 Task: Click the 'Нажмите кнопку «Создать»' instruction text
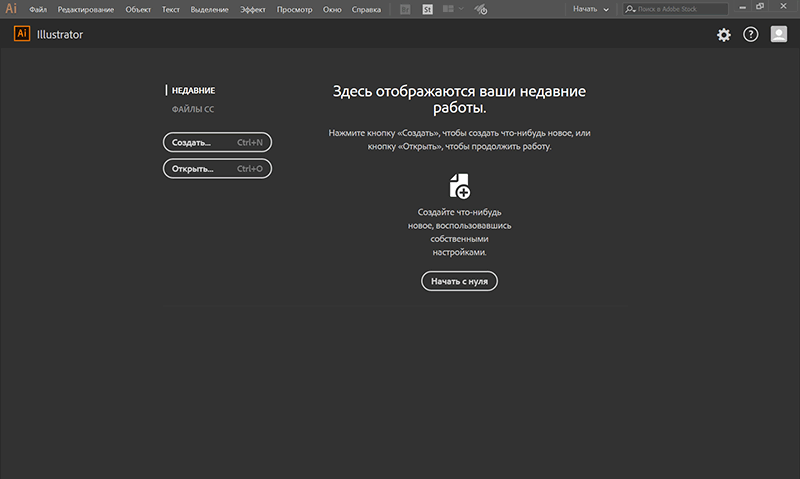coord(459,139)
